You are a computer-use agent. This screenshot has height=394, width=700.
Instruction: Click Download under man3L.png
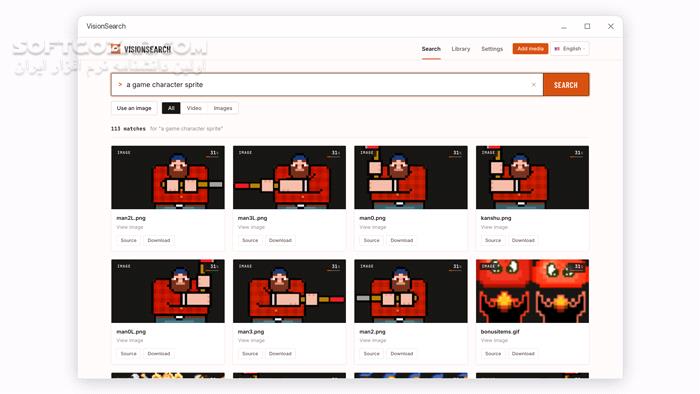click(x=280, y=240)
